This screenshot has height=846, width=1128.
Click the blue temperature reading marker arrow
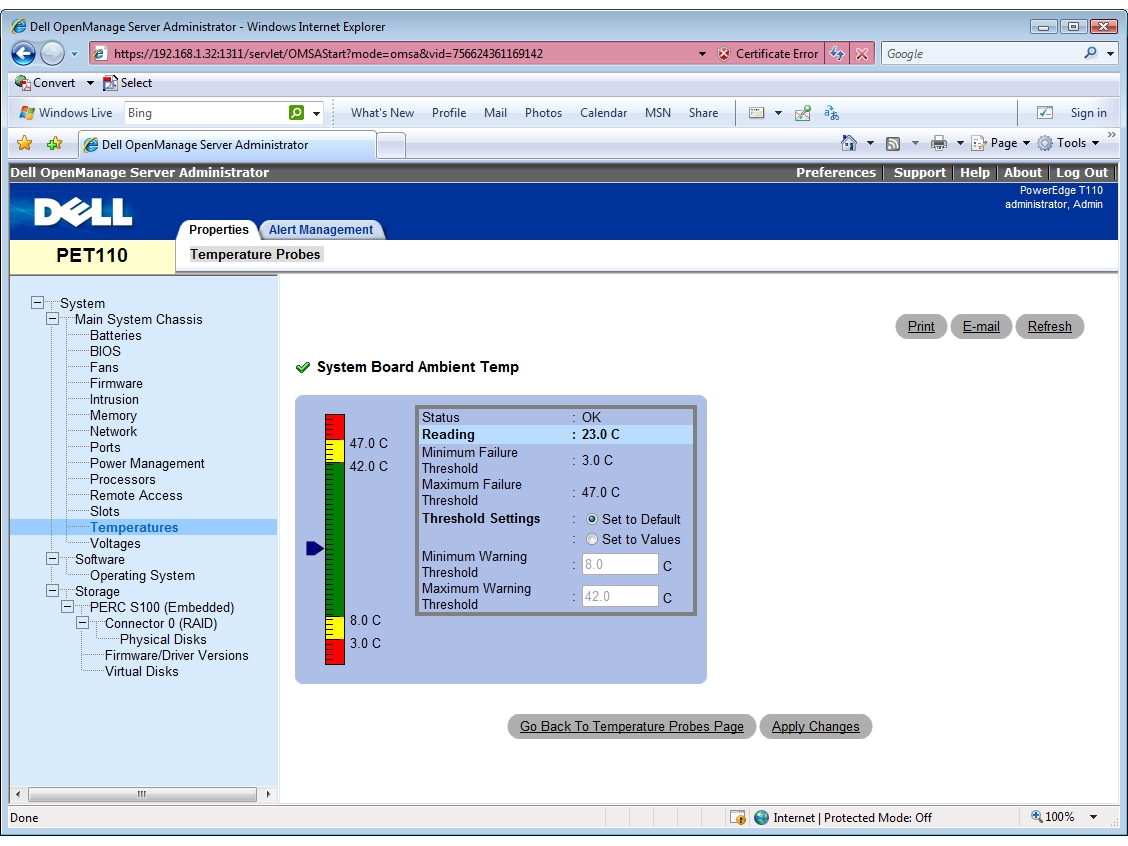[314, 549]
